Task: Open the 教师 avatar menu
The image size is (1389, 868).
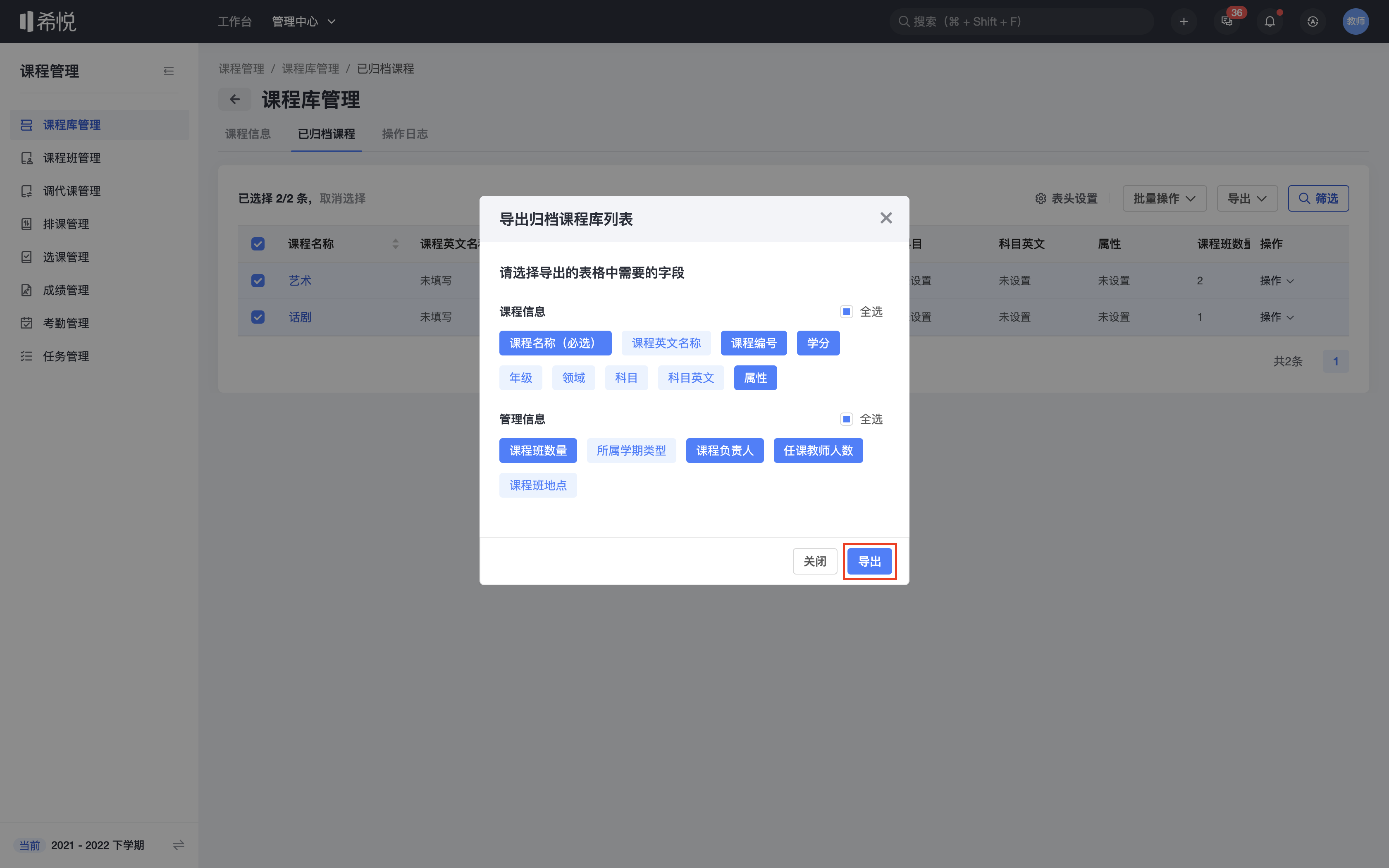Action: (1356, 21)
